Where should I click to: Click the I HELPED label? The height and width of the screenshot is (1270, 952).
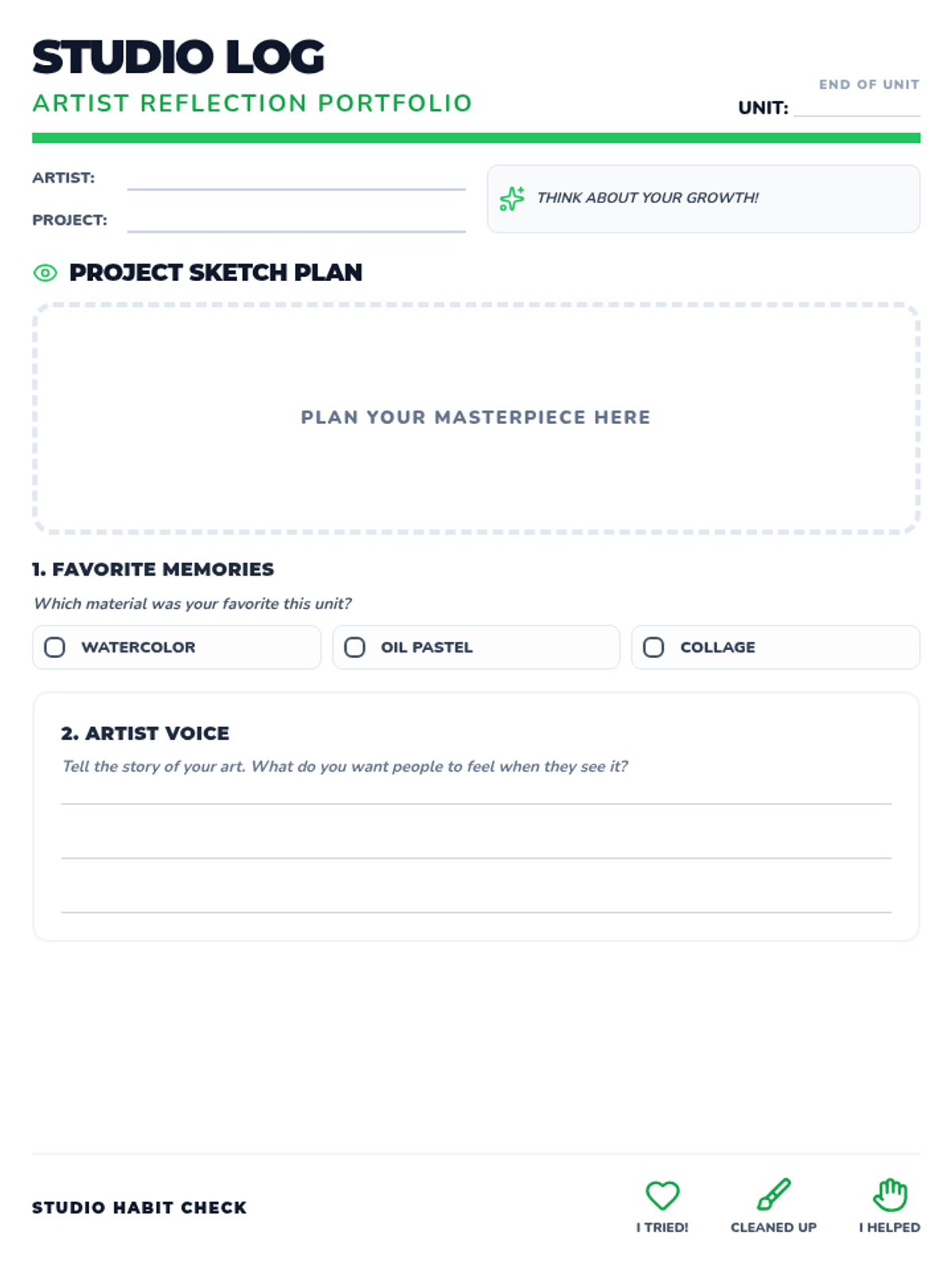(889, 1227)
